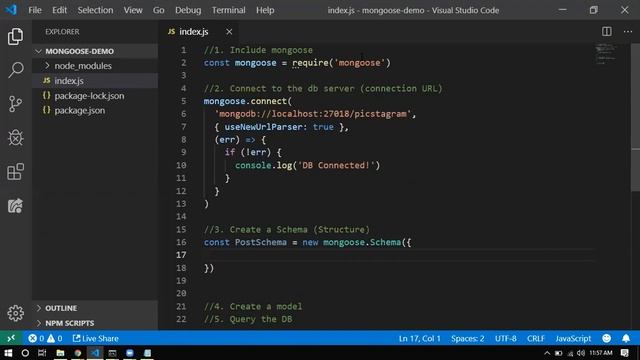Expand the node_modules folder
The width and height of the screenshot is (640, 360).
click(95, 66)
